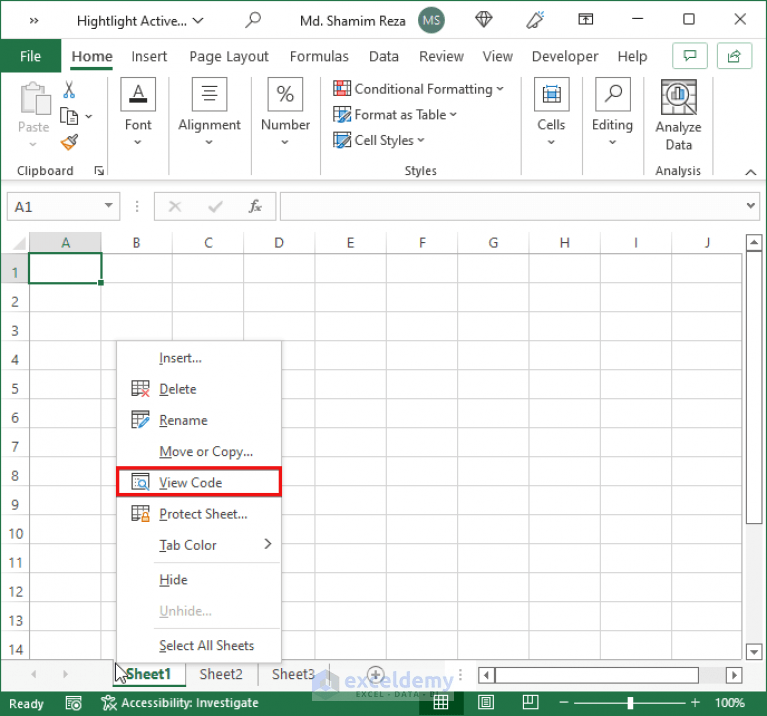Image resolution: width=767 pixels, height=716 pixels.
Task: Switch to the Developer tab
Action: coord(564,56)
